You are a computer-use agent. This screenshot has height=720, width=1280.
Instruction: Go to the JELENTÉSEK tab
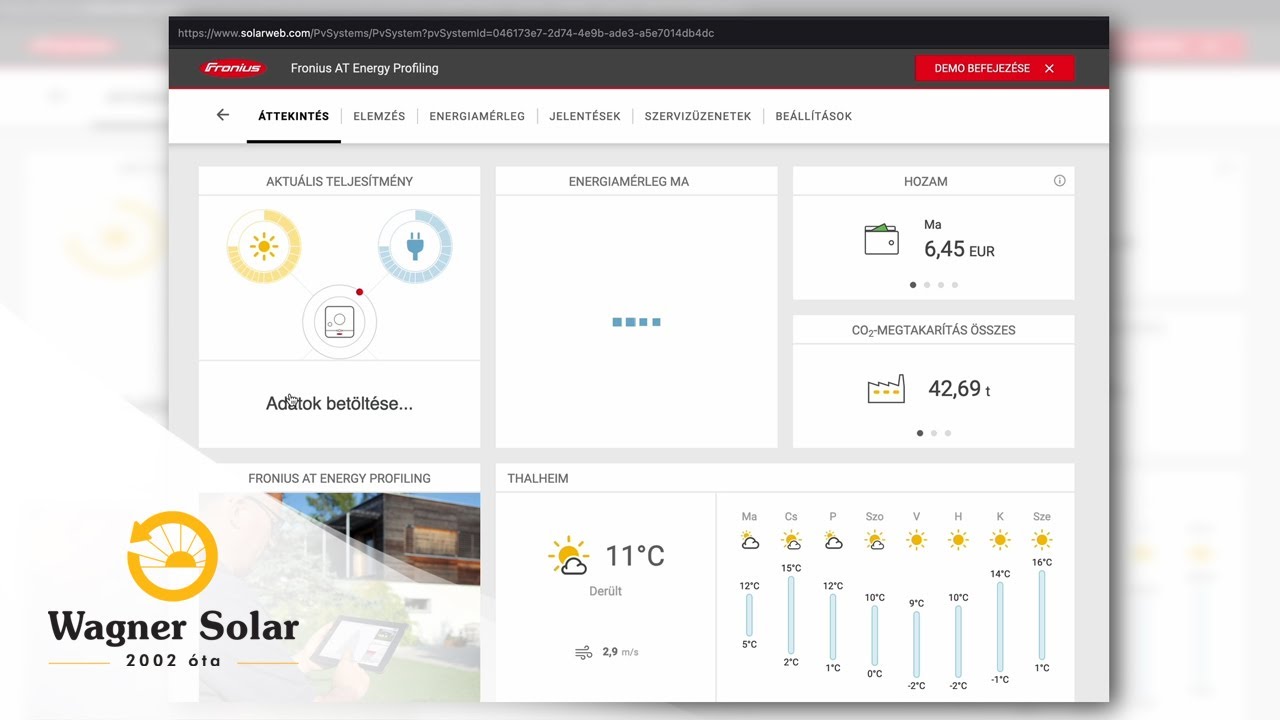tap(585, 116)
